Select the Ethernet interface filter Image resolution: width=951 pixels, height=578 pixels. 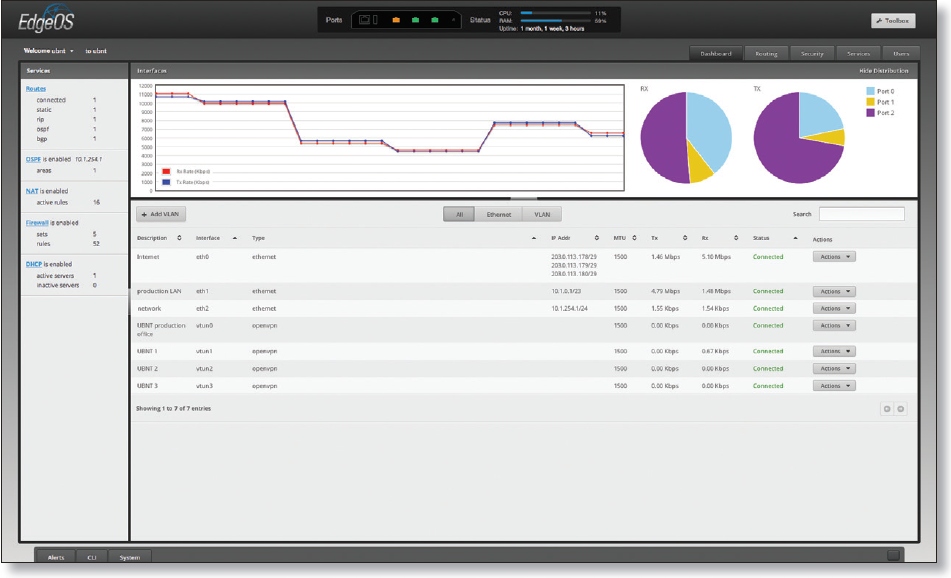pos(499,214)
